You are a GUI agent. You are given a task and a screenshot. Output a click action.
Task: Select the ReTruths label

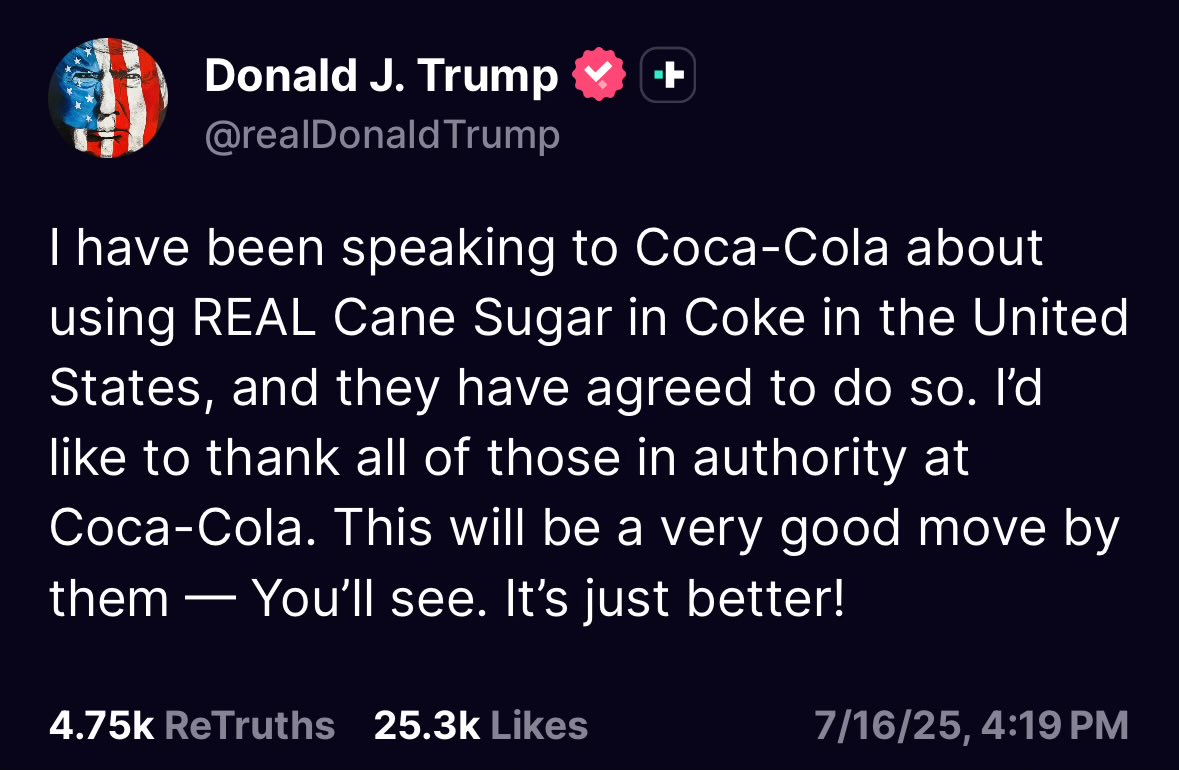point(248,725)
